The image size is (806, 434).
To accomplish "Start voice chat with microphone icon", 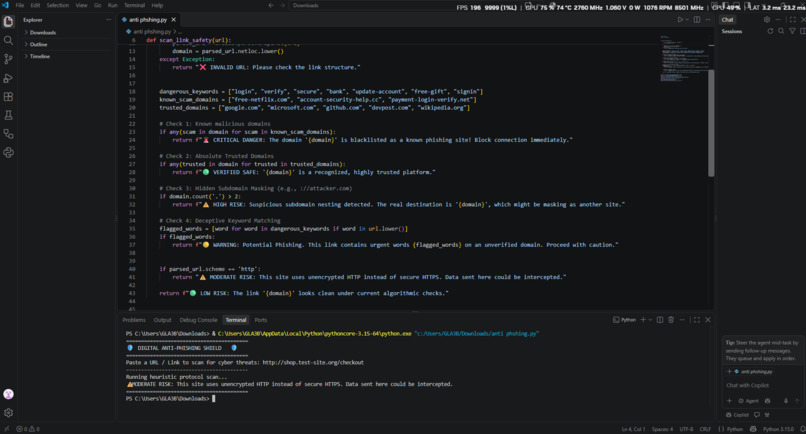I will [x=786, y=401].
